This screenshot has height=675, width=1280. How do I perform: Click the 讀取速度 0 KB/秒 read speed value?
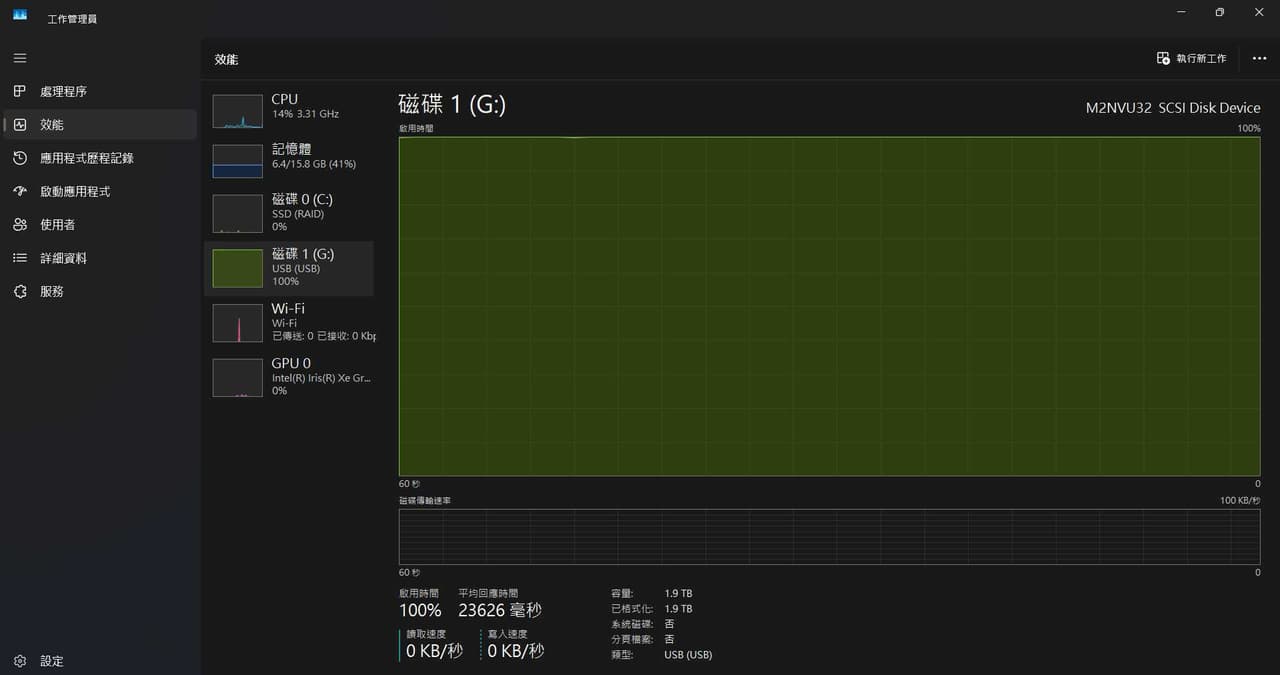click(x=434, y=651)
